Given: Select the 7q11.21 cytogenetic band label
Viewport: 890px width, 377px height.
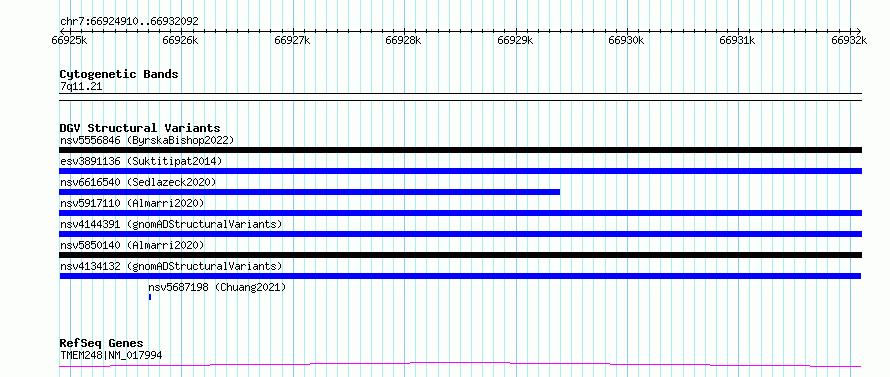Looking at the screenshot, I should [81, 86].
